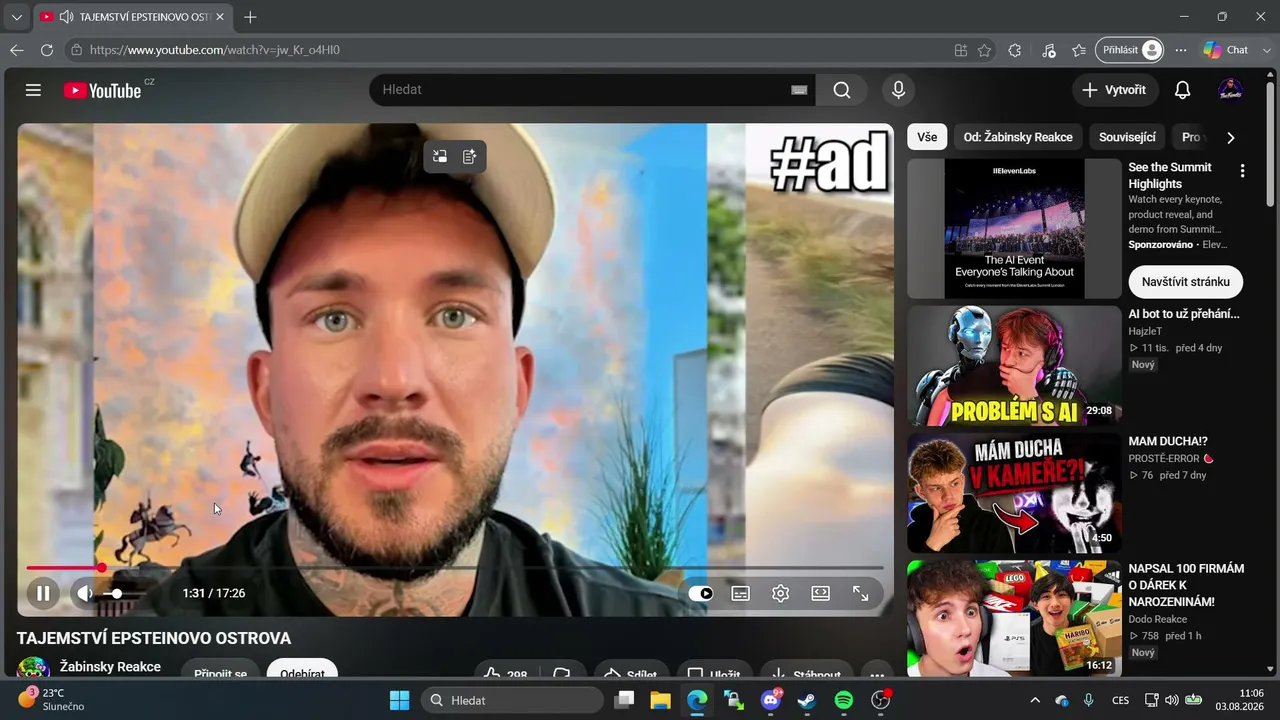The width and height of the screenshot is (1280, 720).
Task: Open browser extensions puzzle icon
Action: tap(1015, 50)
